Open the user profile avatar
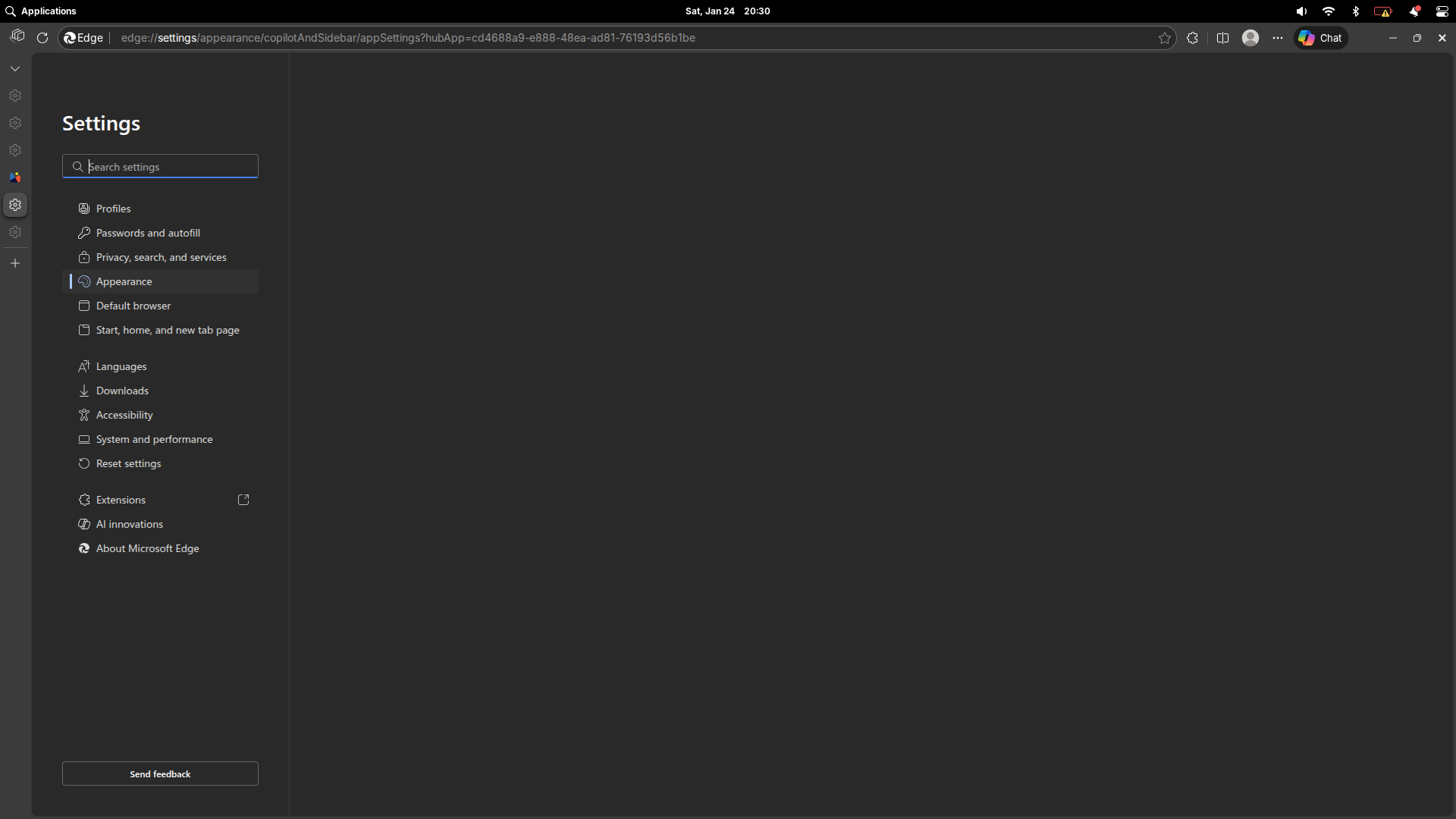1456x819 pixels. point(1250,38)
